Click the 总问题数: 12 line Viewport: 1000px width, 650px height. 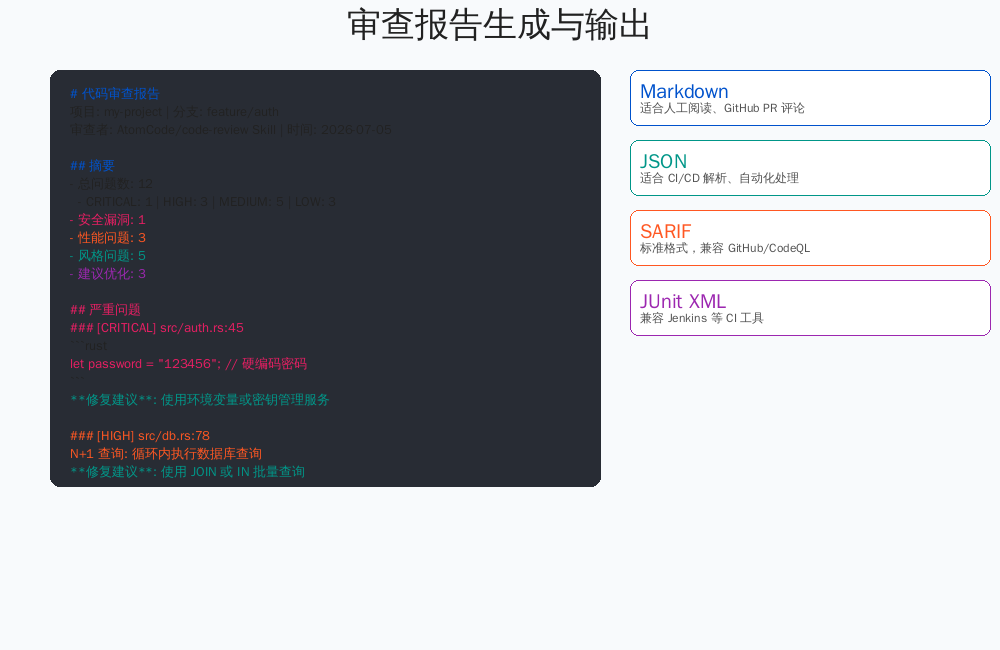[112, 184]
